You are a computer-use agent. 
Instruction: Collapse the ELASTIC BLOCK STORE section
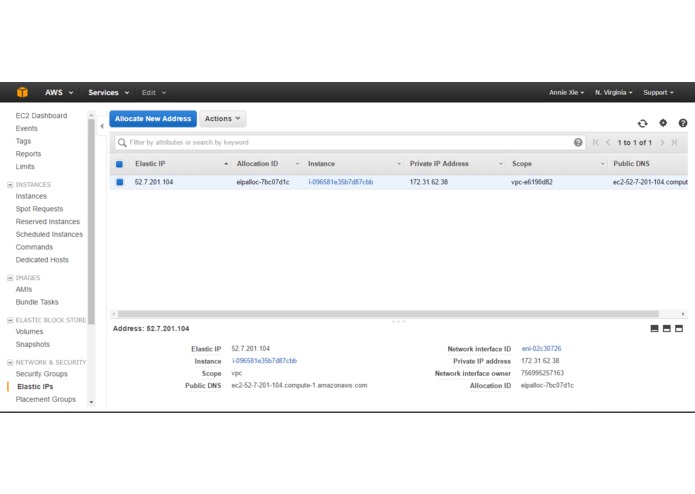tap(10, 320)
